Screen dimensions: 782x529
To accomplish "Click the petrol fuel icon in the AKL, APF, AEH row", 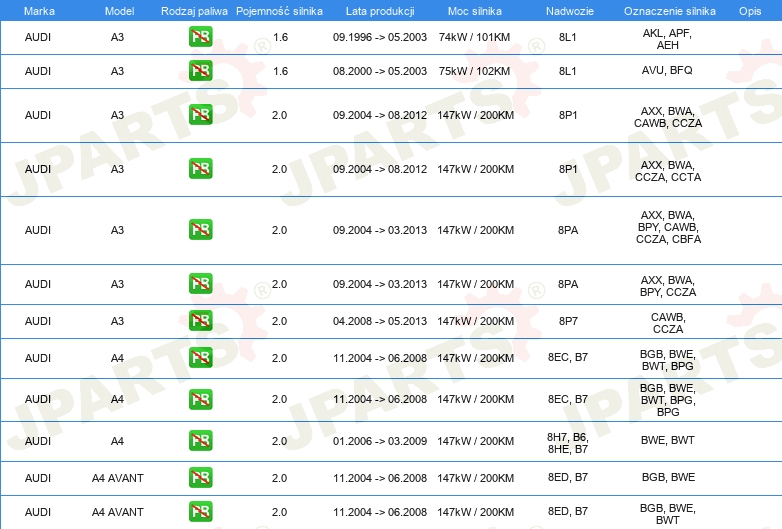I will (200, 37).
